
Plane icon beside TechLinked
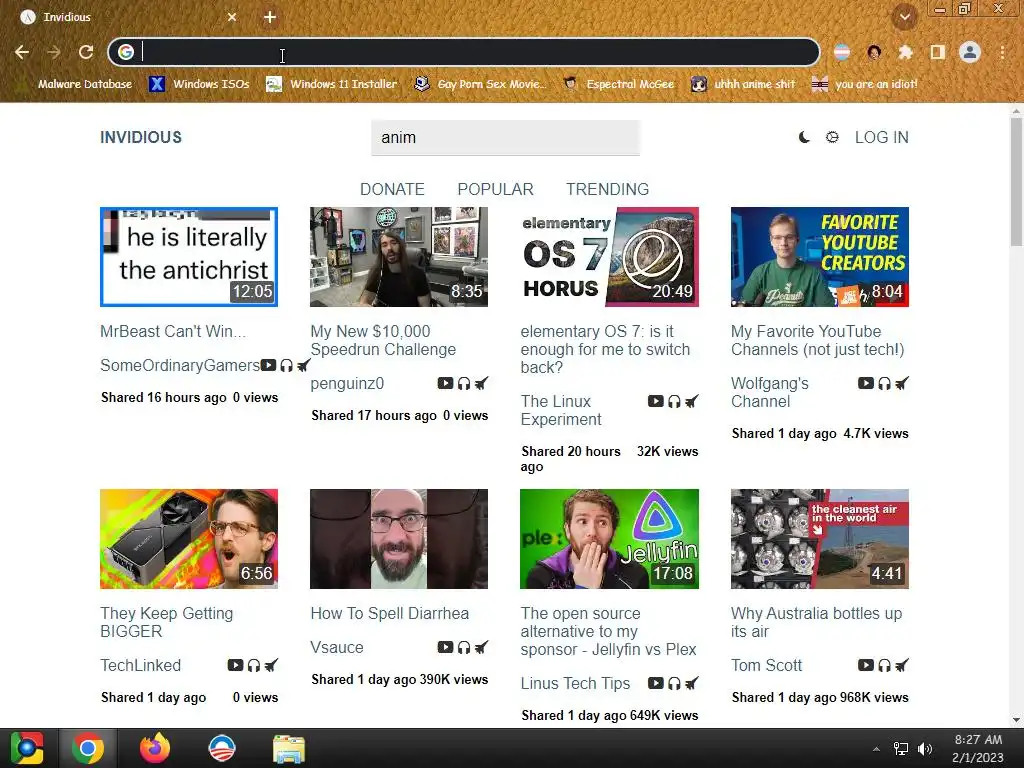(x=271, y=665)
